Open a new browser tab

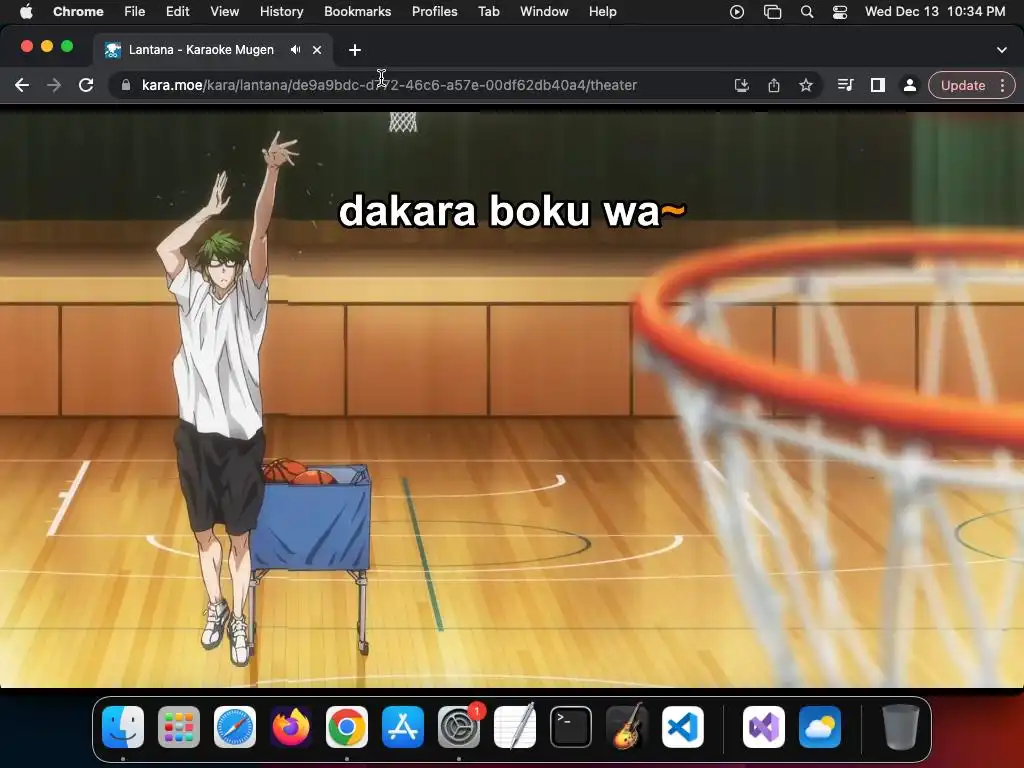point(355,50)
